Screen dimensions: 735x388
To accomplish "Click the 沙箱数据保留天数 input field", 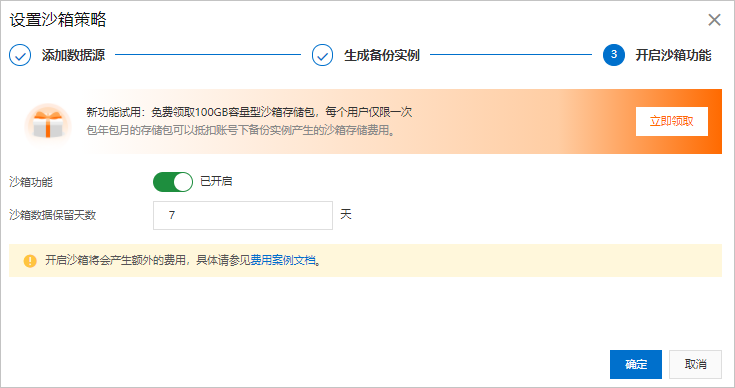I will coord(243,216).
